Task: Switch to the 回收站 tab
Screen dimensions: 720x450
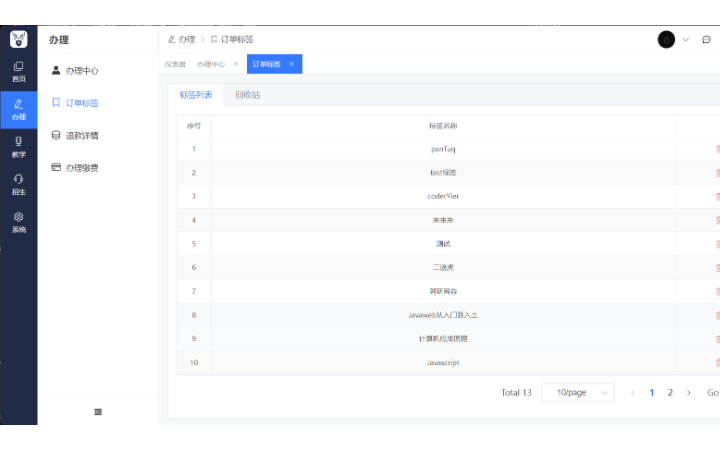Action: coord(247,95)
